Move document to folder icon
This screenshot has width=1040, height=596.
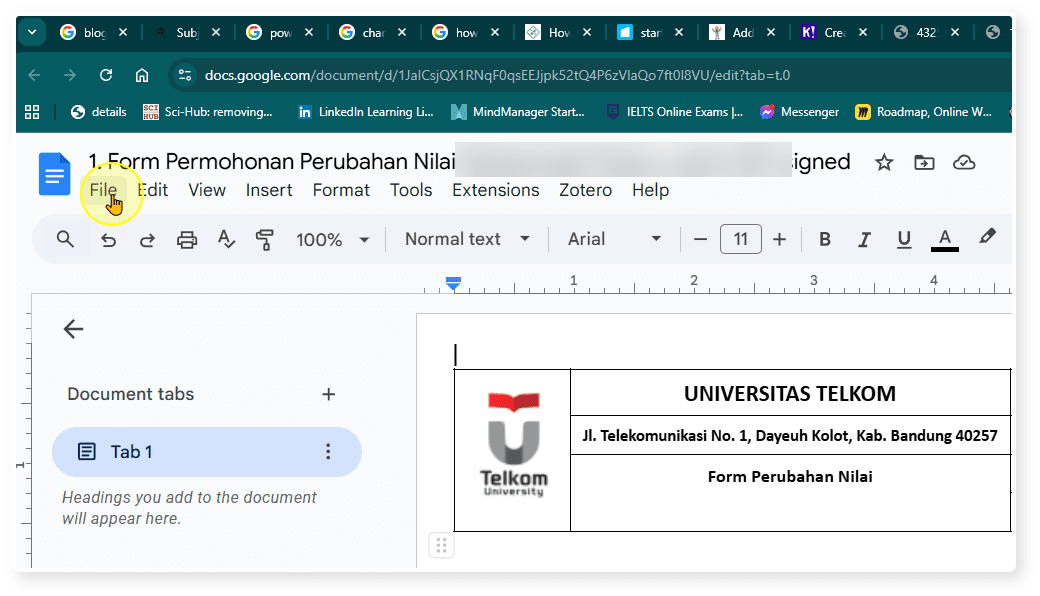(x=924, y=162)
